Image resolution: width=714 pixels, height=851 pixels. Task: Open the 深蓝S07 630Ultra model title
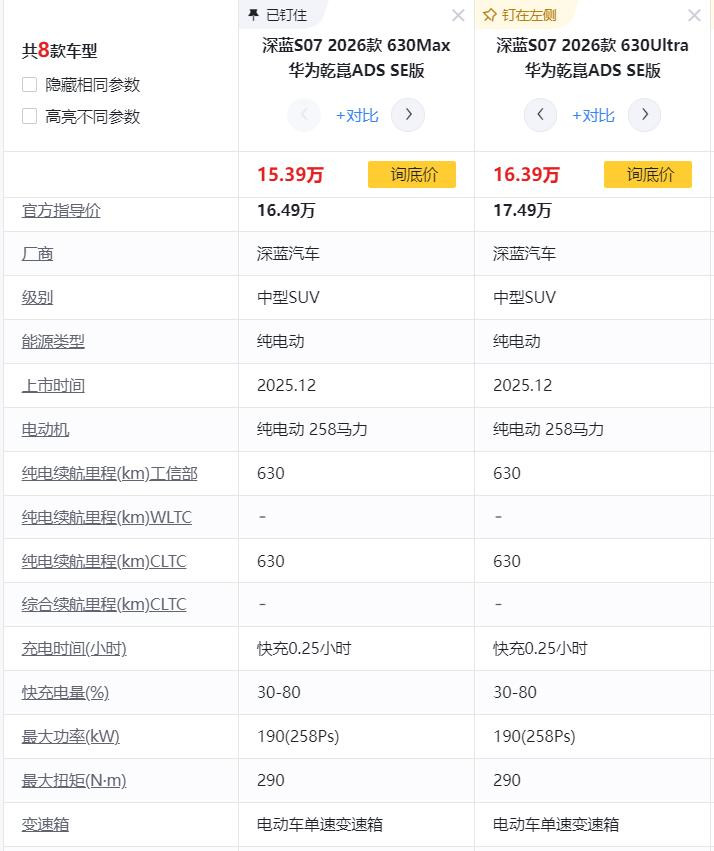tap(592, 58)
